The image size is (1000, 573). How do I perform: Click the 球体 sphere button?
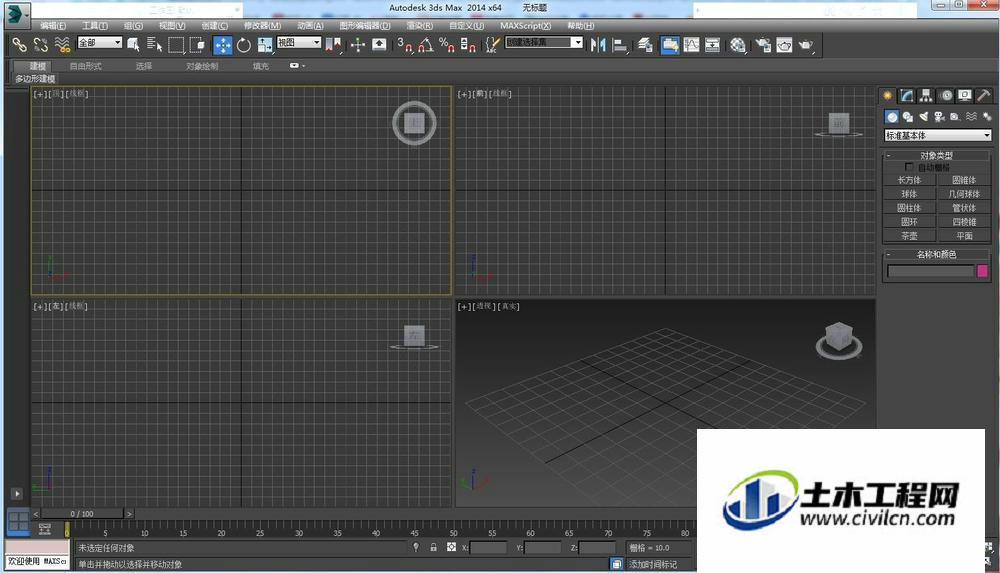909,194
